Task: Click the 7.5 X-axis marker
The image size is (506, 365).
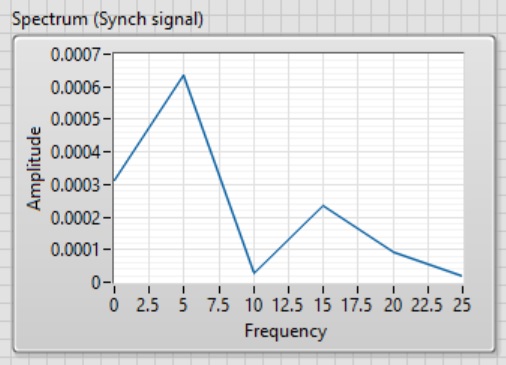Action: (218, 305)
